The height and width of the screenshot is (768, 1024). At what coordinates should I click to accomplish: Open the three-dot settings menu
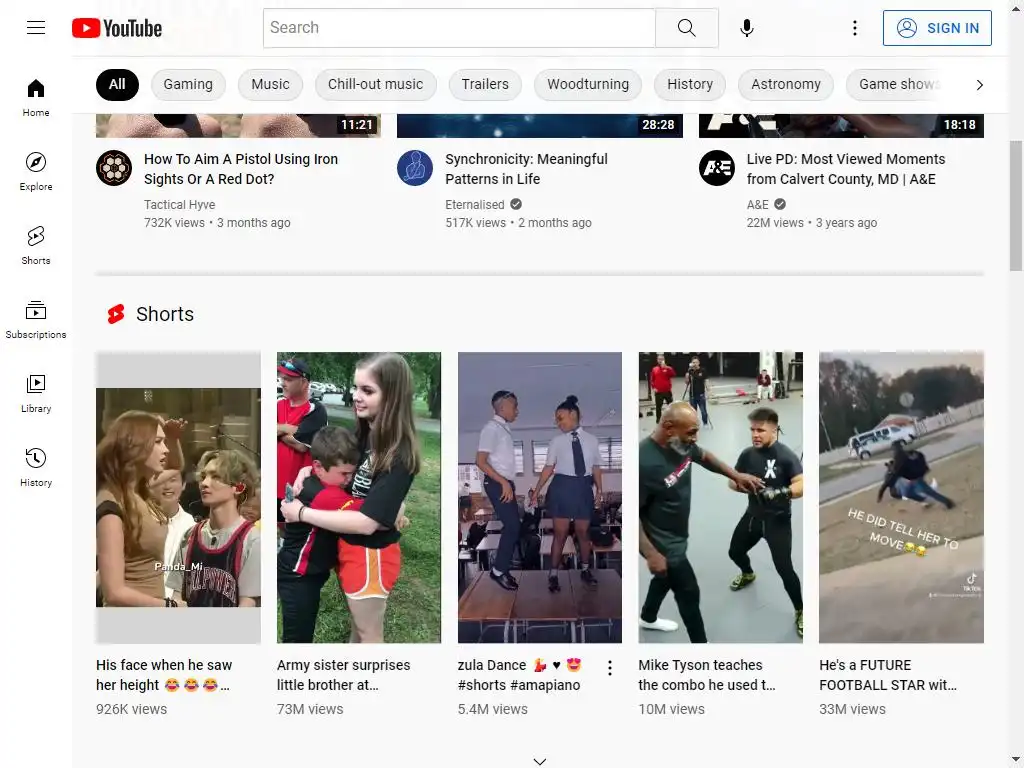click(854, 28)
